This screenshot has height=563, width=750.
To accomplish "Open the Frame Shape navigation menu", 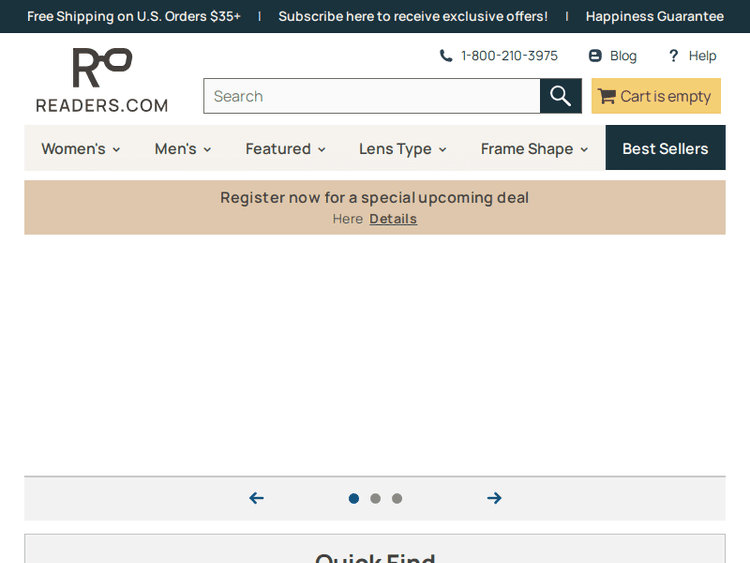I will pyautogui.click(x=534, y=149).
